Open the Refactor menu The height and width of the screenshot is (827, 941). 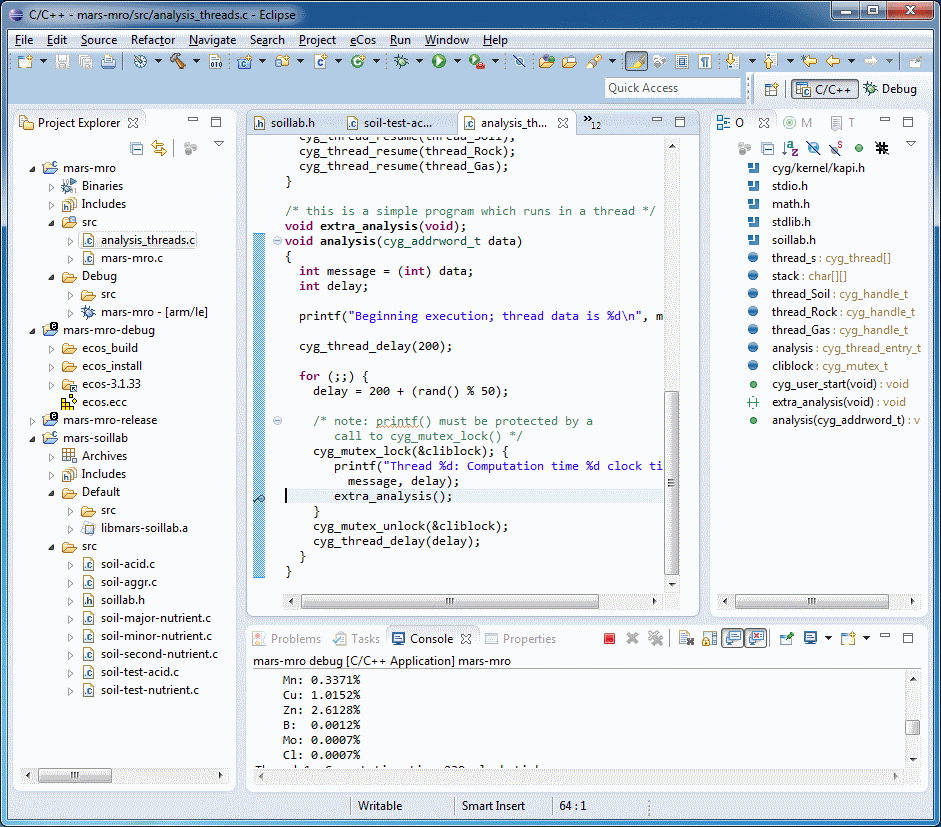(153, 40)
